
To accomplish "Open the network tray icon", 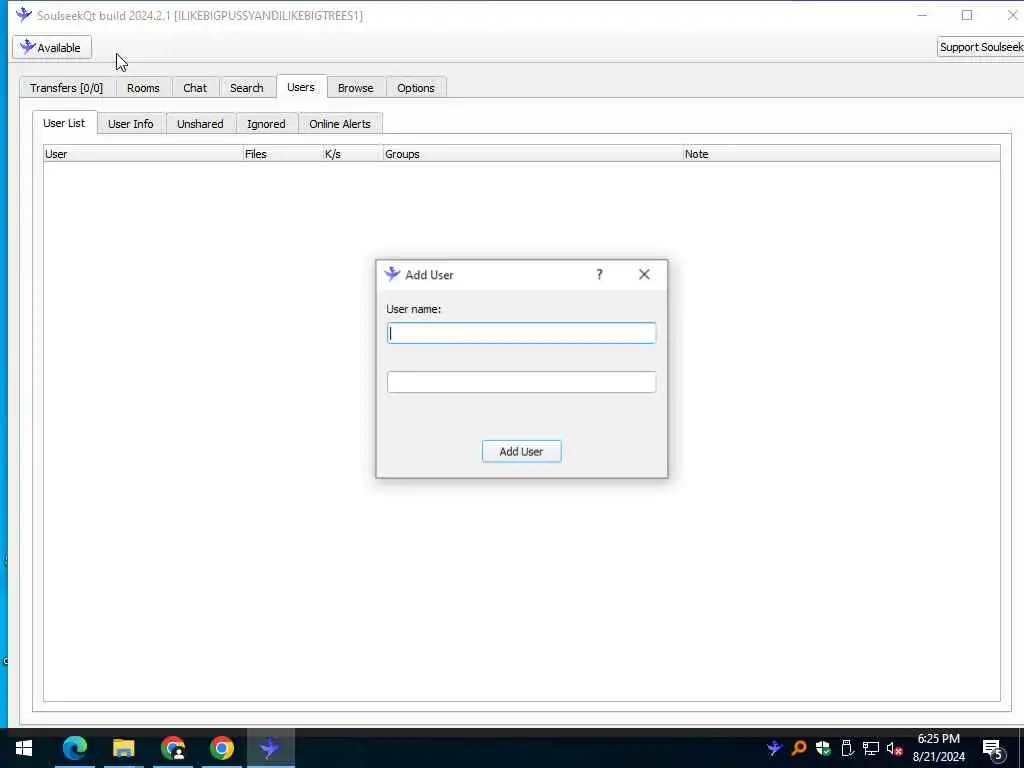I will pyautogui.click(x=871, y=748).
